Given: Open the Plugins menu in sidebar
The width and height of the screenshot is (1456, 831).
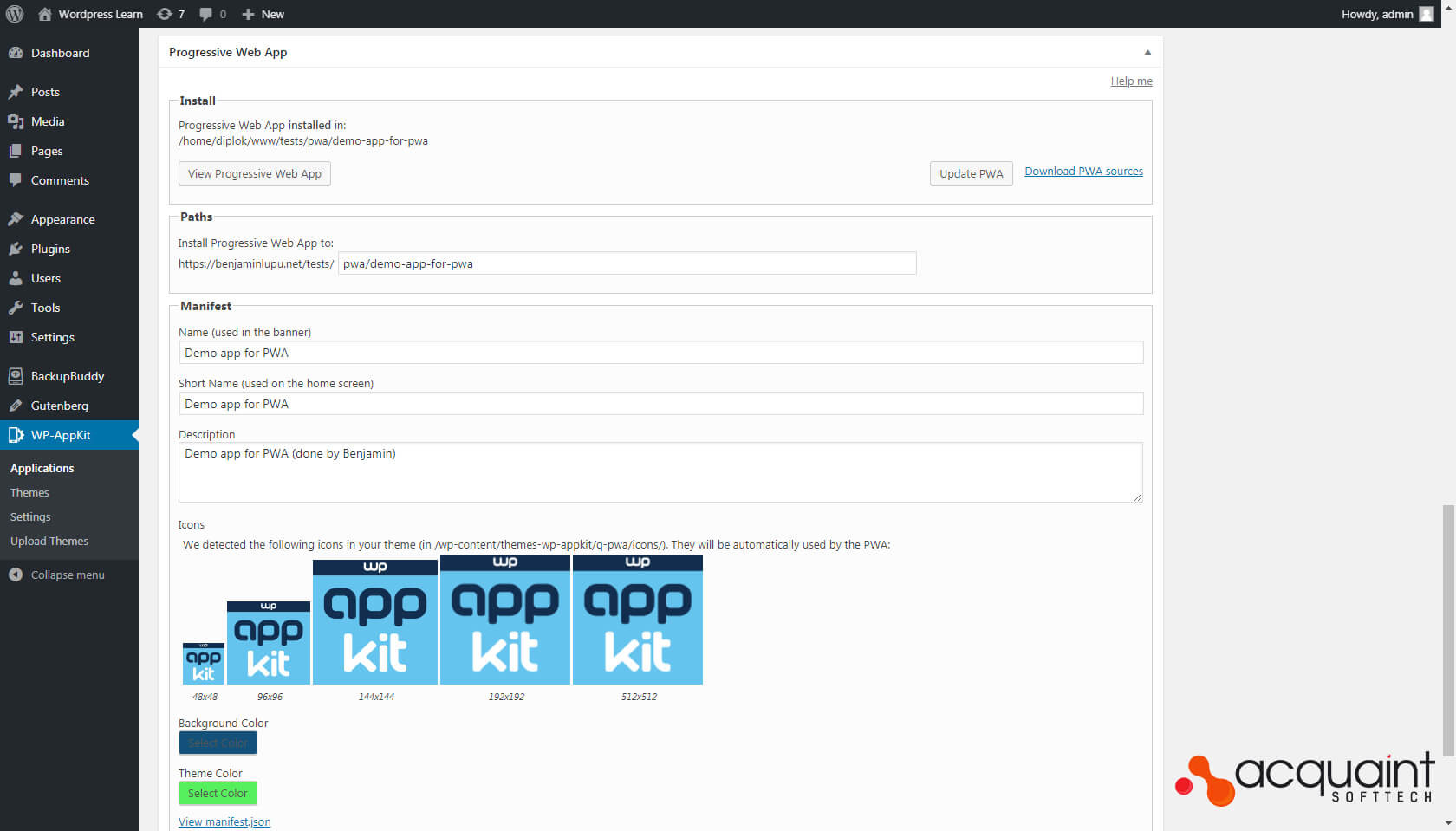Looking at the screenshot, I should [50, 249].
